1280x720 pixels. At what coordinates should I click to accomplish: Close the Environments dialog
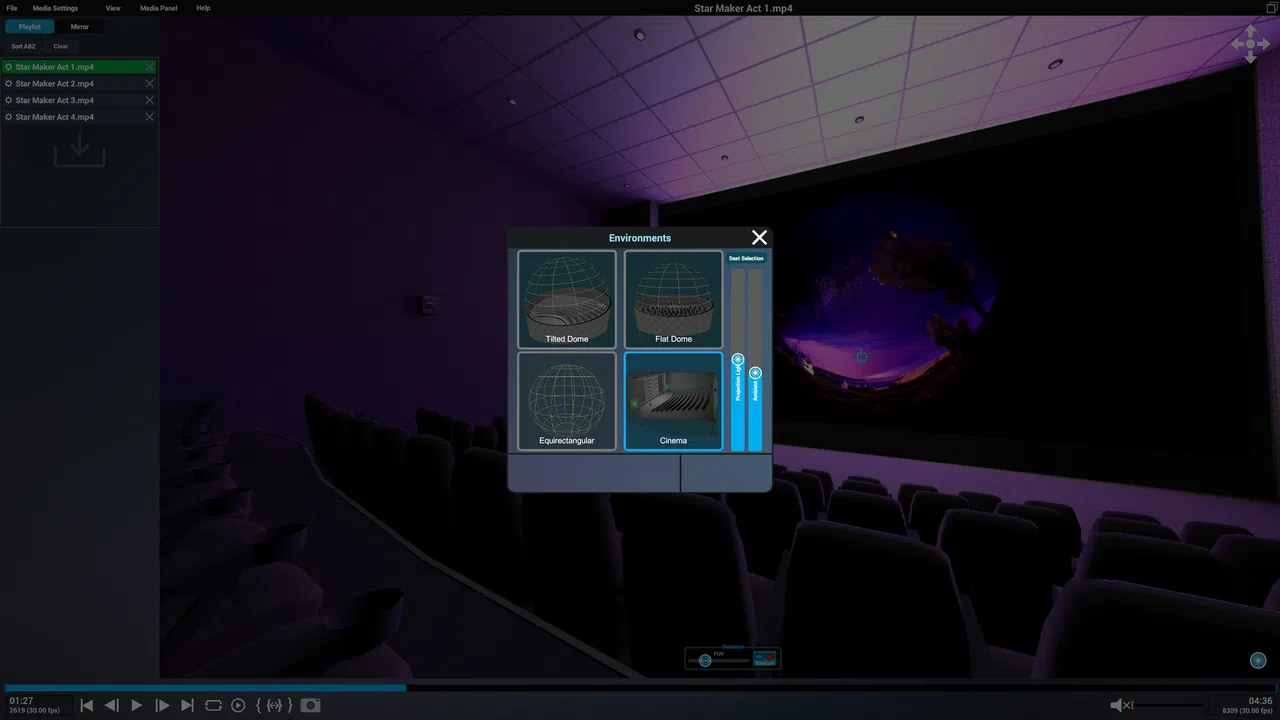(760, 237)
